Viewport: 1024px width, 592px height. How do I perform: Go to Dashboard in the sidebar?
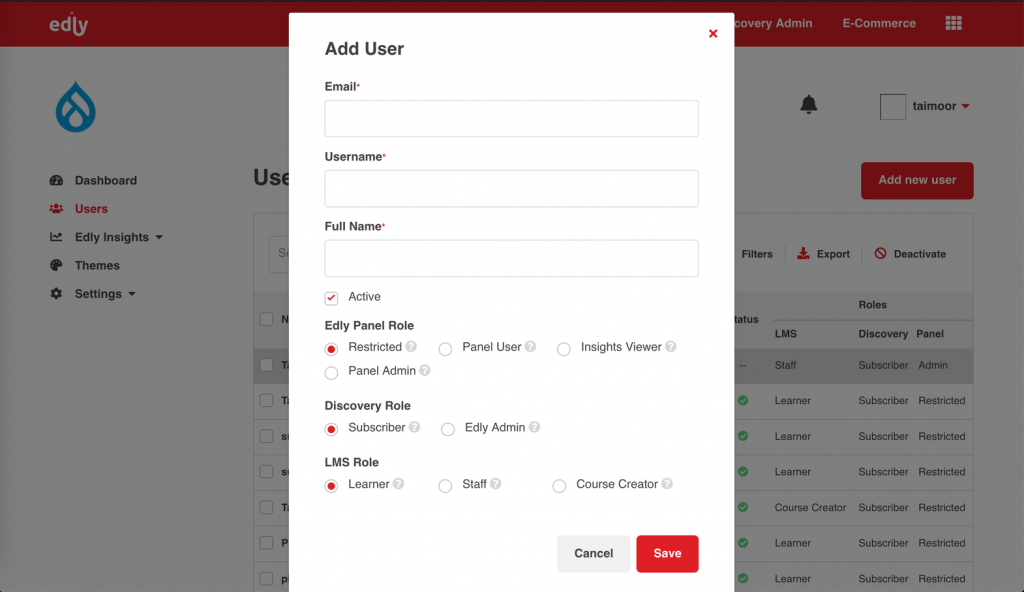click(93, 180)
